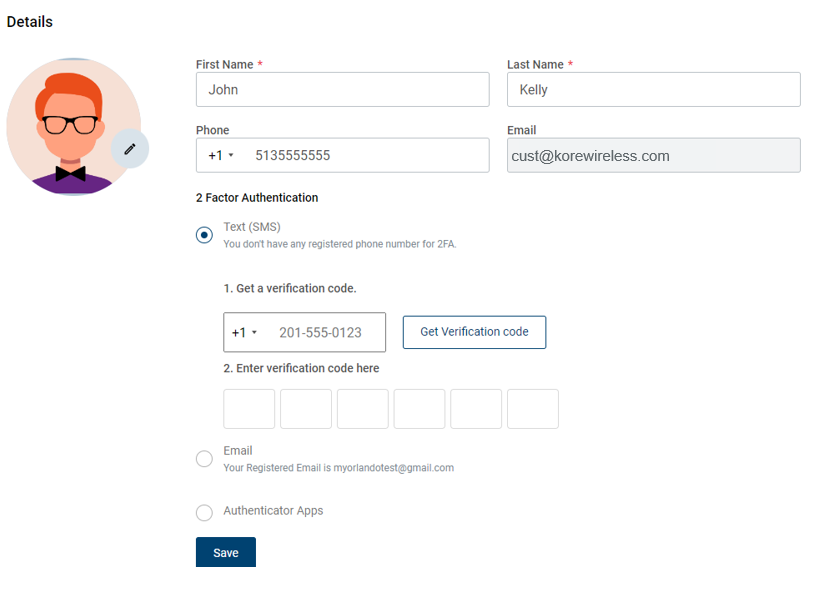
Task: Click the Phone number field with 5135555555
Action: [x=365, y=156]
